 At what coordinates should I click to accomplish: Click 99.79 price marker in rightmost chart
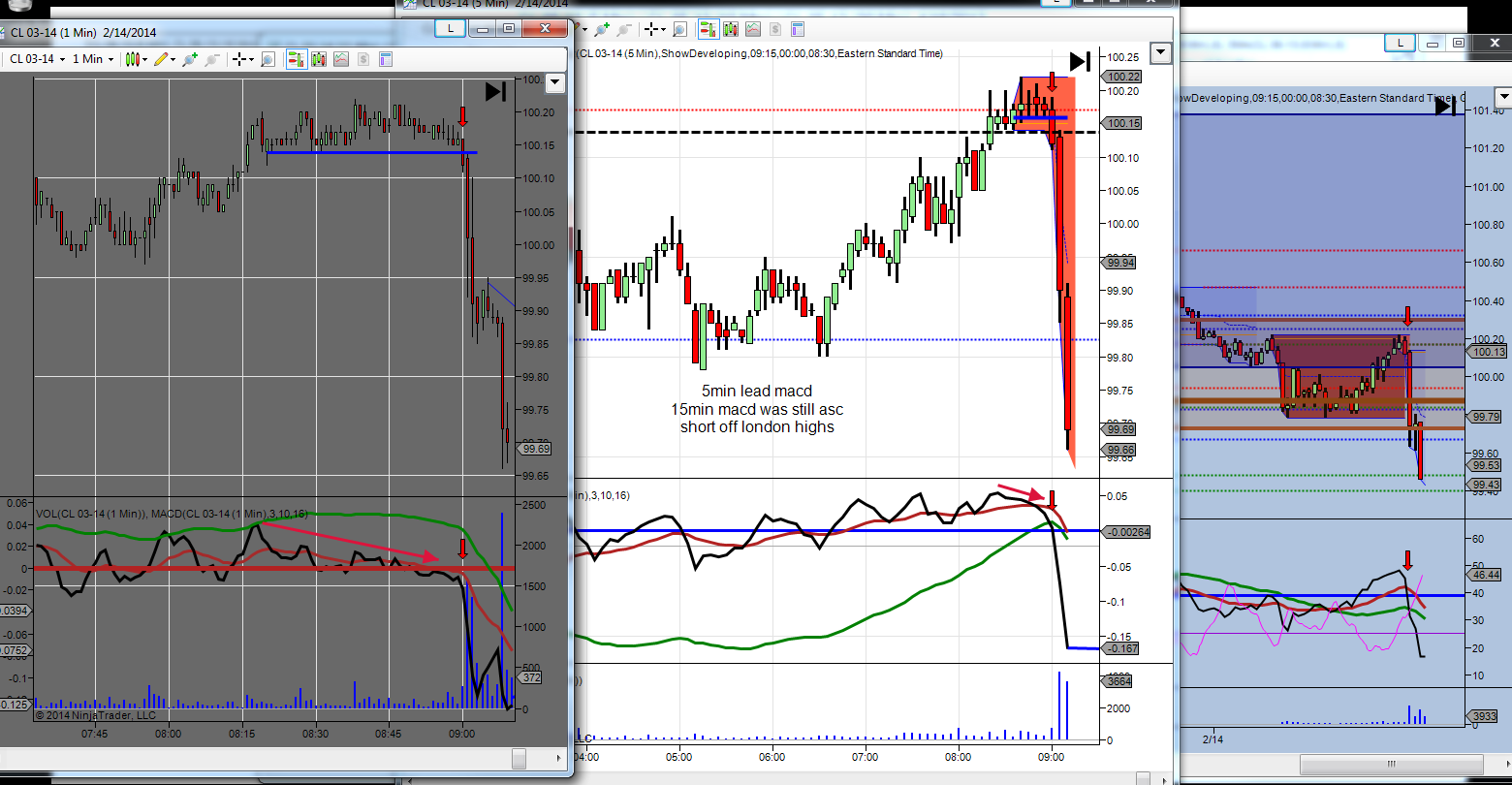pyautogui.click(x=1486, y=417)
